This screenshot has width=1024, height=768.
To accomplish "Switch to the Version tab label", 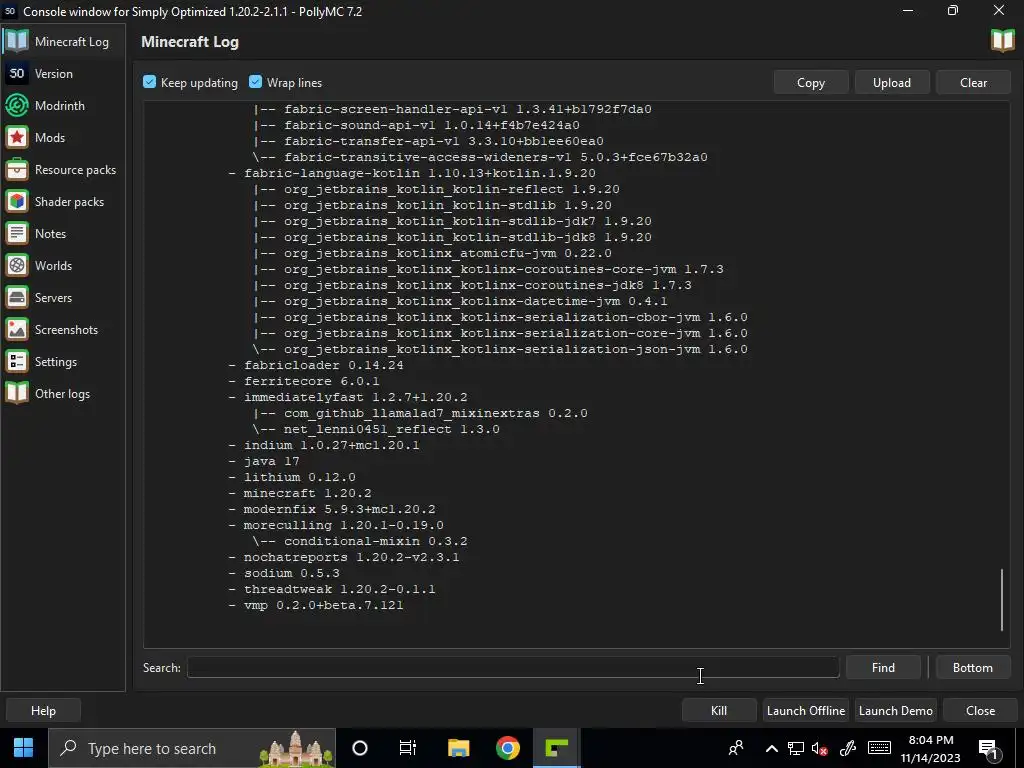I will click(x=54, y=73).
